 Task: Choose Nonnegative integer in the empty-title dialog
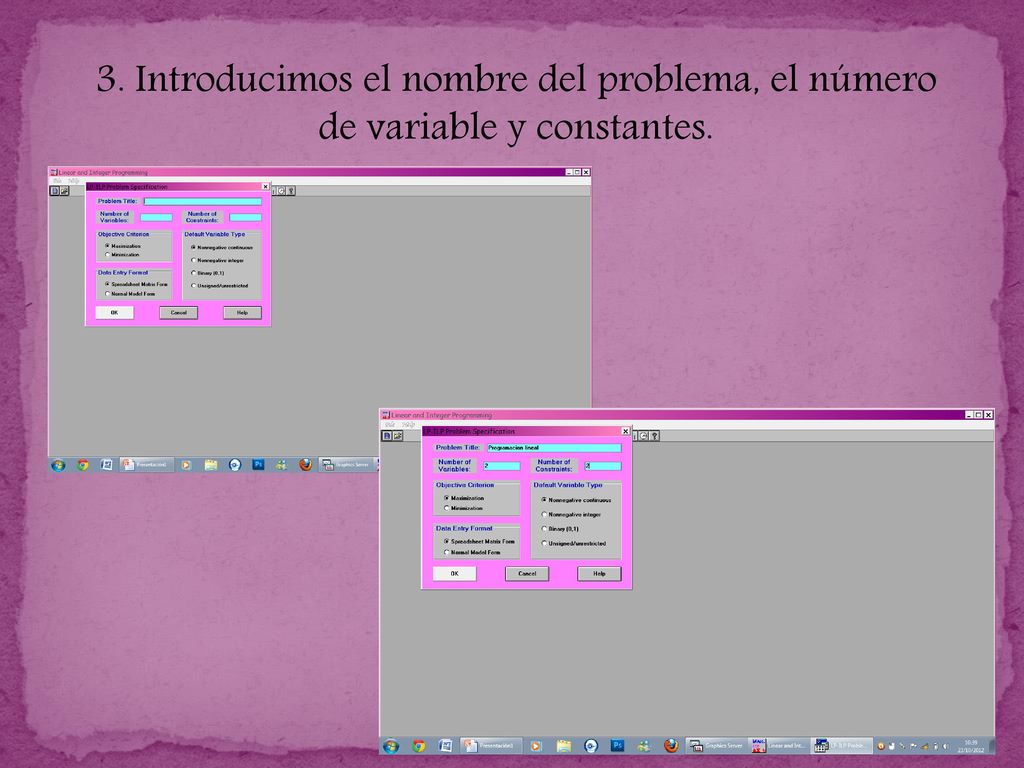pos(217,260)
